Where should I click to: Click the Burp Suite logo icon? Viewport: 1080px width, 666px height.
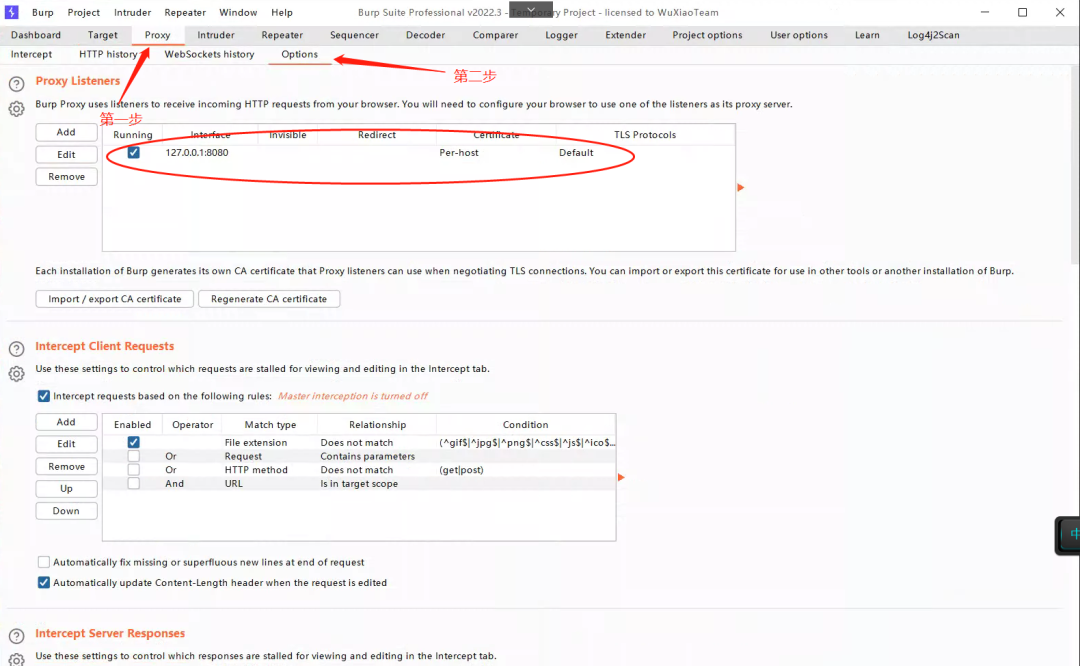tap(12, 12)
